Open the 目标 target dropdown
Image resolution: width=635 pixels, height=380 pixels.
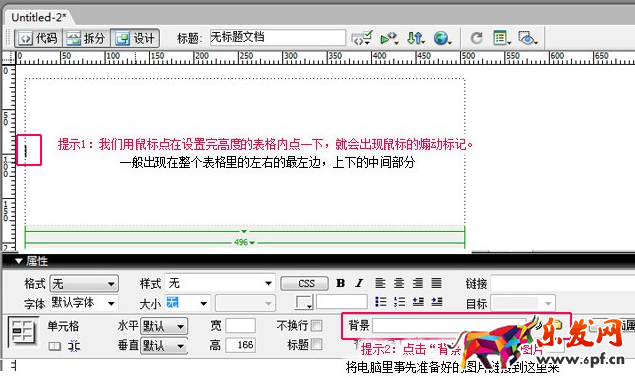coord(523,303)
